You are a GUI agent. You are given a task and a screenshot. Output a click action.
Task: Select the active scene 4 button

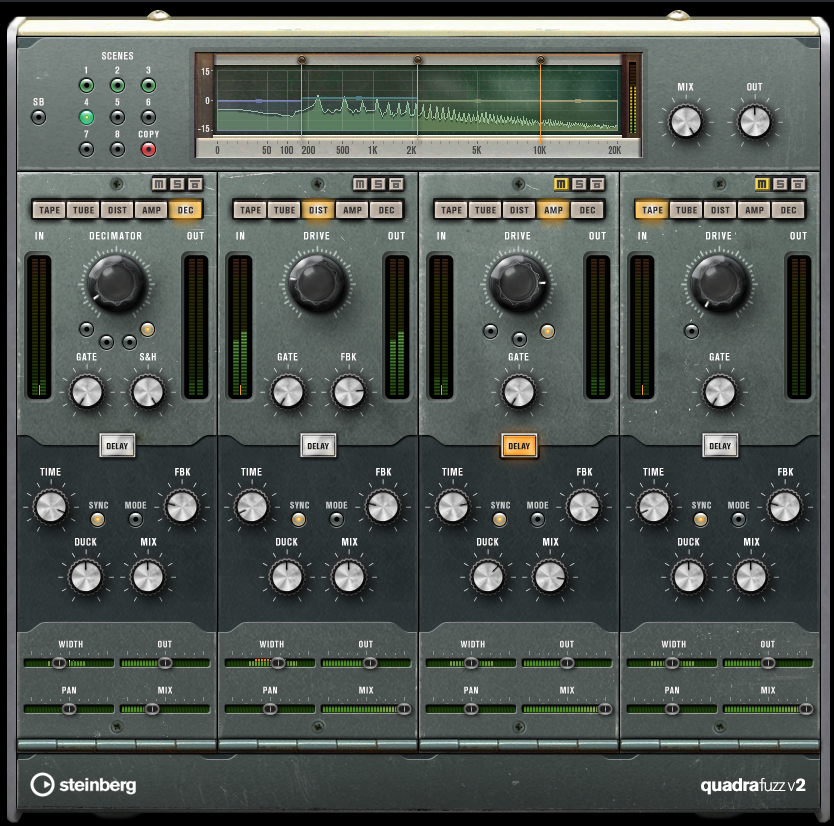pos(86,117)
